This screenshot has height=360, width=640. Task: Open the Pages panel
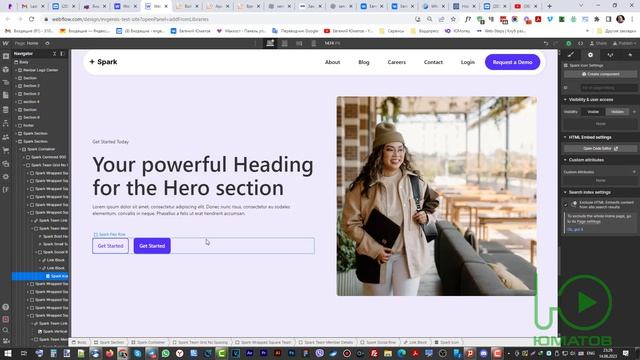pos(6,96)
